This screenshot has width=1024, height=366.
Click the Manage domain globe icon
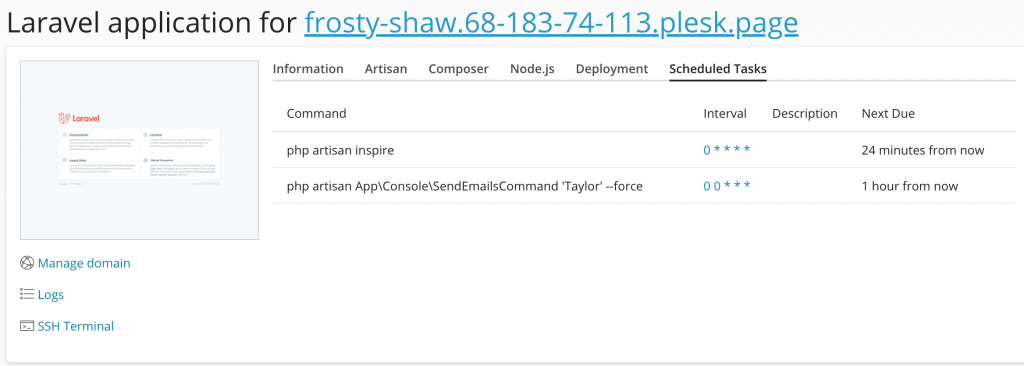coord(27,263)
